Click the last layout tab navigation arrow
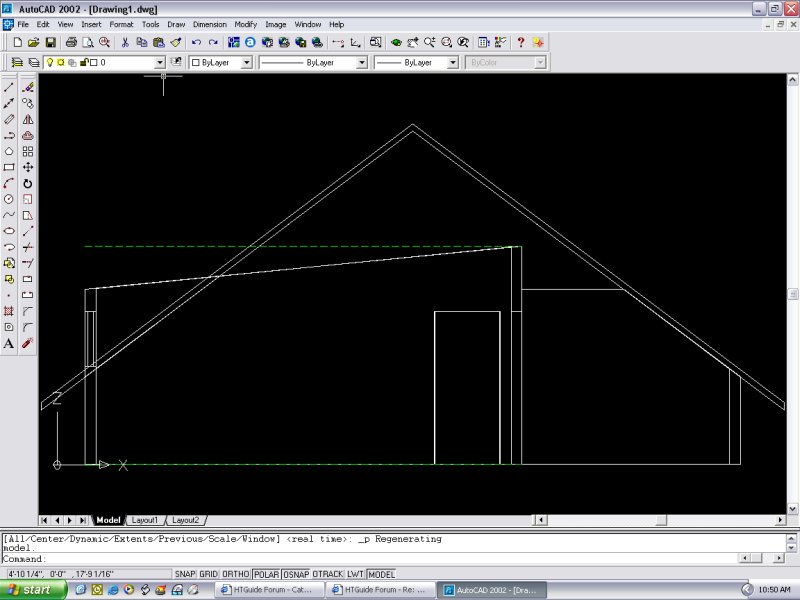Screen dimensions: 800x600 pos(82,520)
